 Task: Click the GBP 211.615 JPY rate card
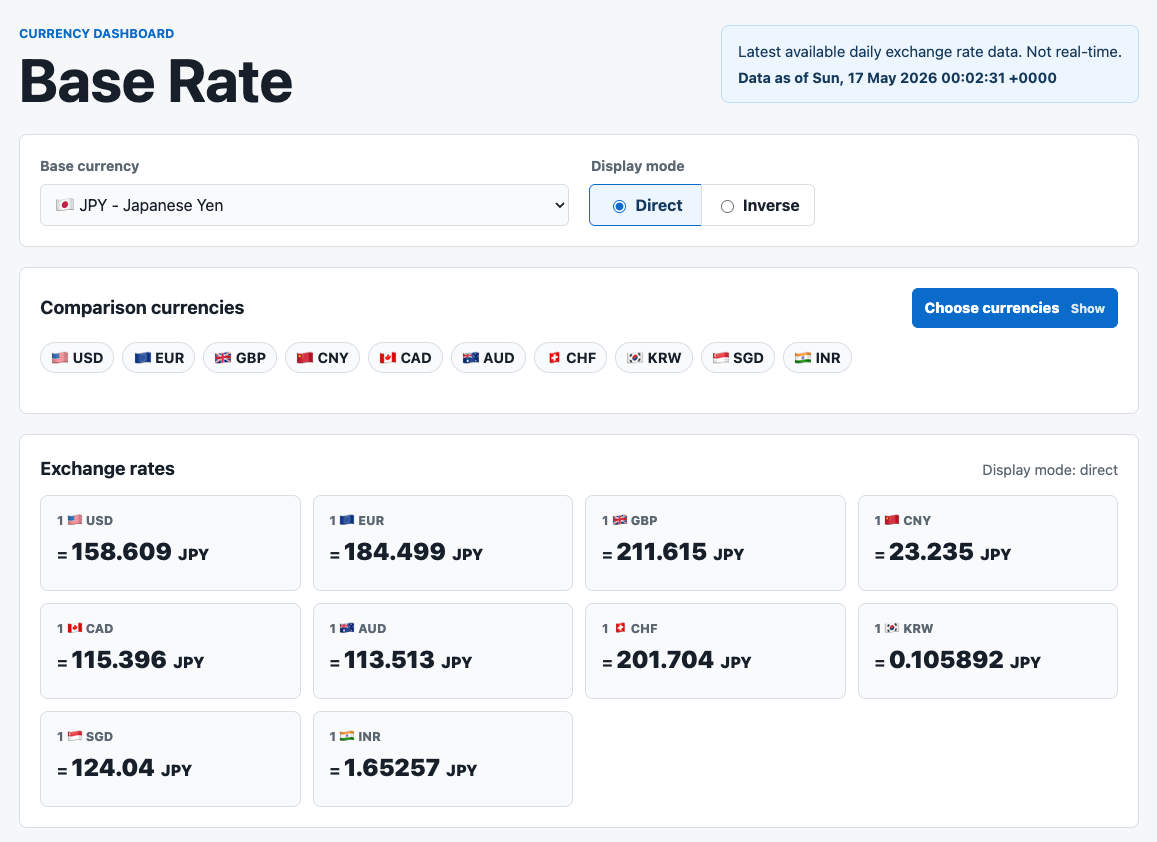point(715,543)
